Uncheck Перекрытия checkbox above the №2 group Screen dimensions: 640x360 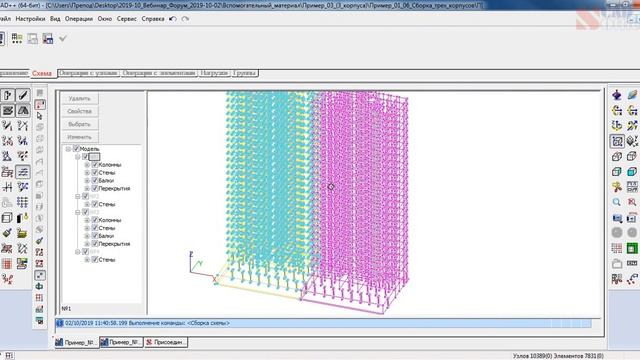pyautogui.click(x=95, y=189)
